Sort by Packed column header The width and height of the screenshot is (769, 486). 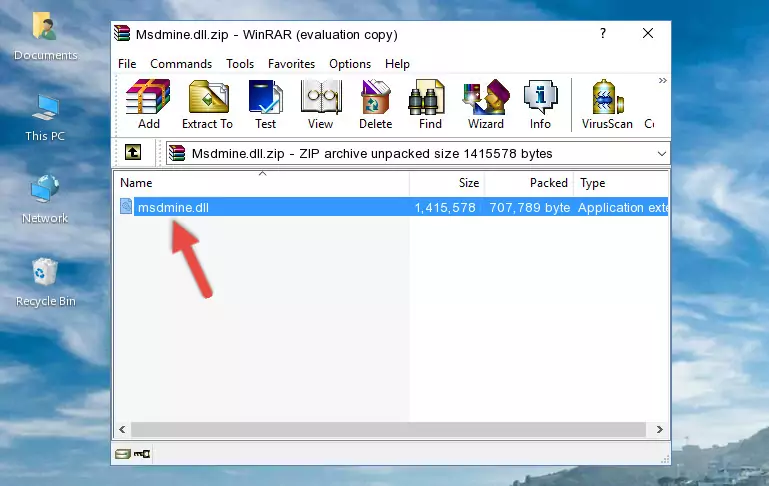click(x=529, y=183)
